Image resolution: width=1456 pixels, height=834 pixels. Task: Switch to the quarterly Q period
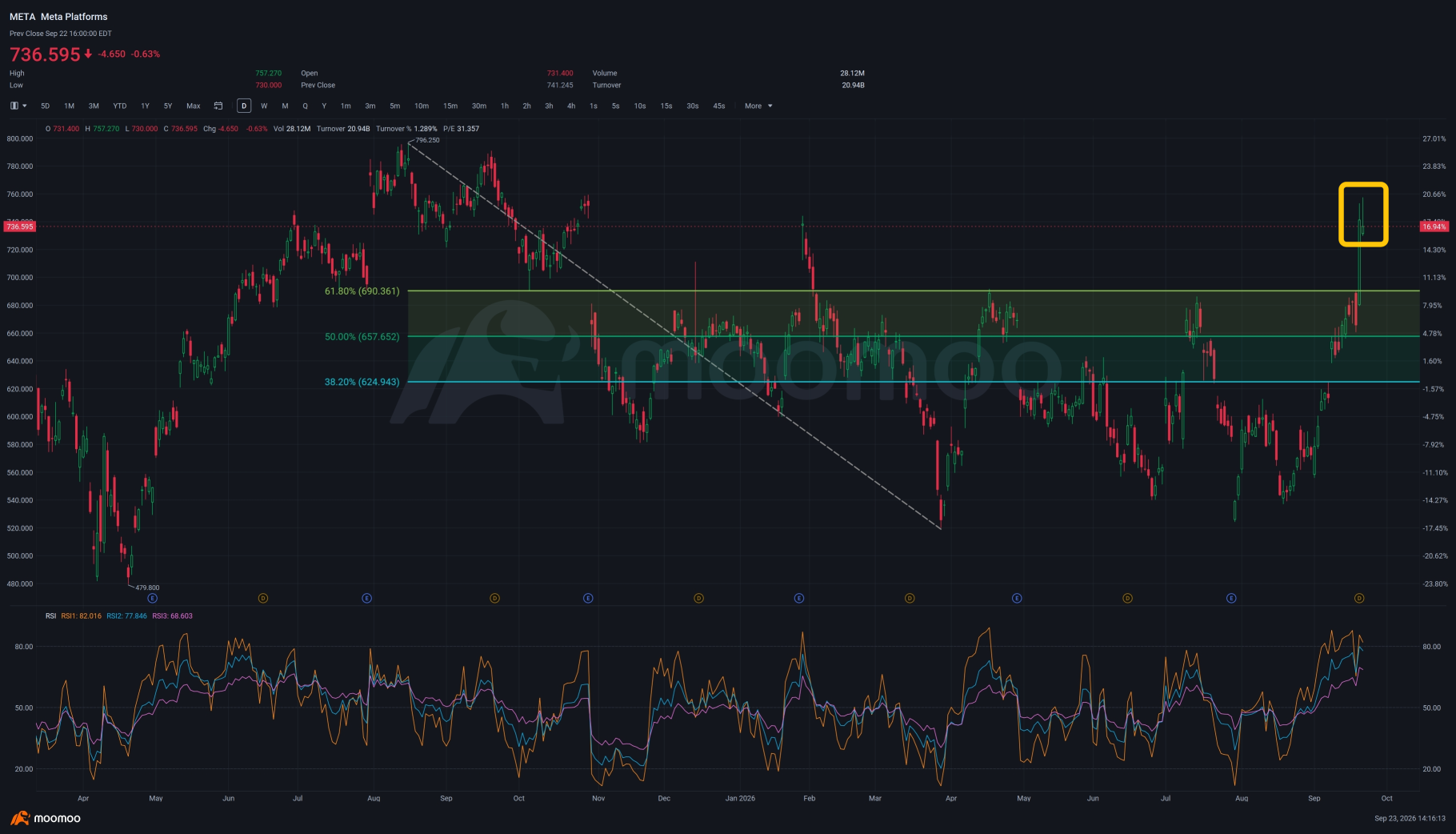coord(305,106)
